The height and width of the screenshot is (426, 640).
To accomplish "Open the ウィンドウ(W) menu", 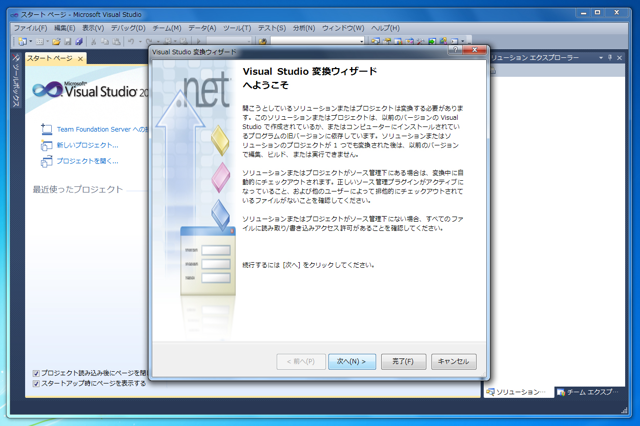I will click(343, 28).
